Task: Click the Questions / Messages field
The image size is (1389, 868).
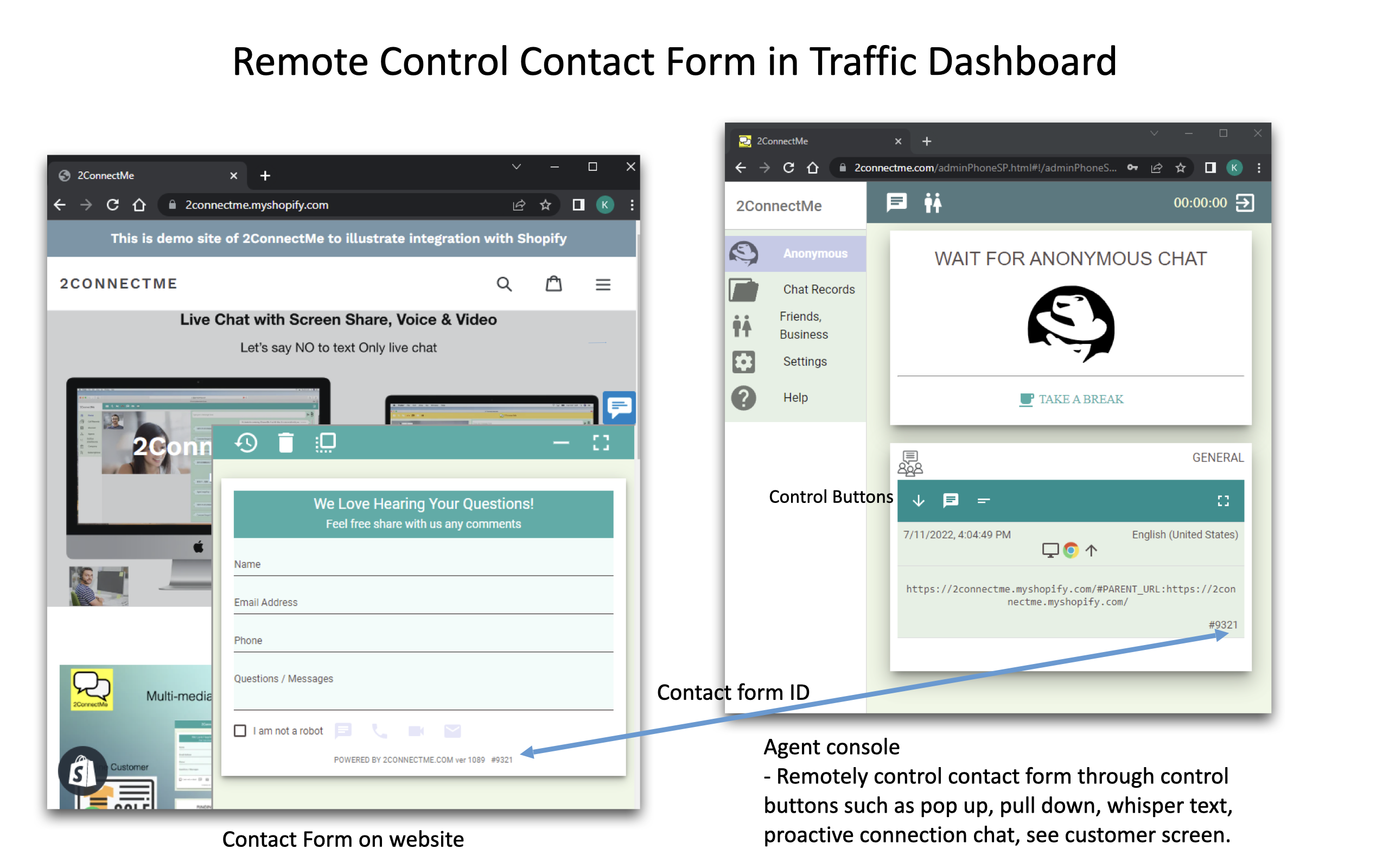Action: tap(424, 688)
